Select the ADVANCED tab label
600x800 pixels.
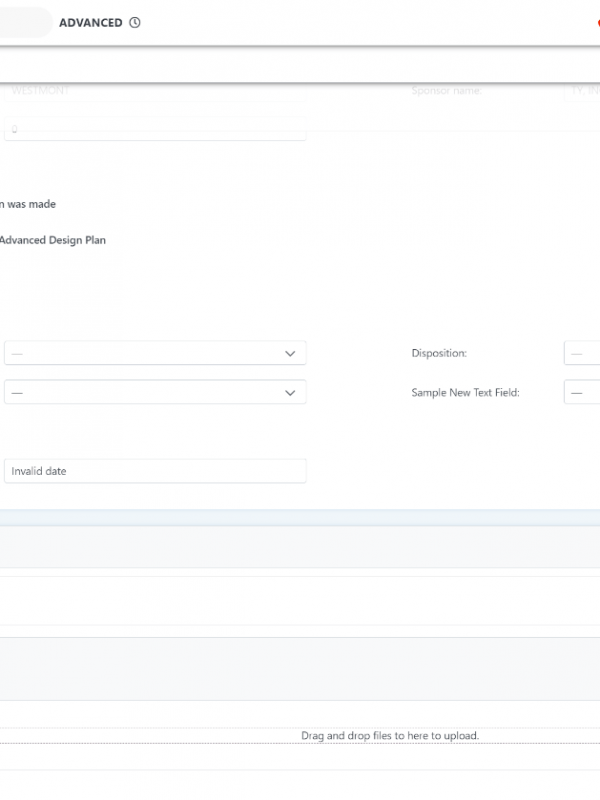click(90, 23)
